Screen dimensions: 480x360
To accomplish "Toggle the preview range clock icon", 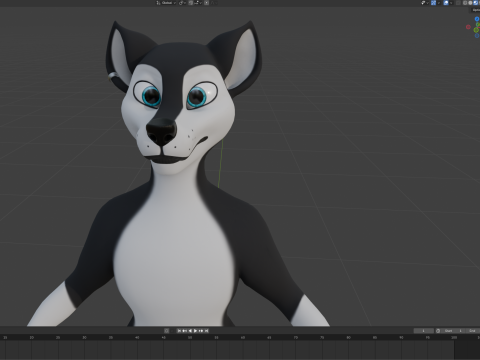I will point(438,331).
